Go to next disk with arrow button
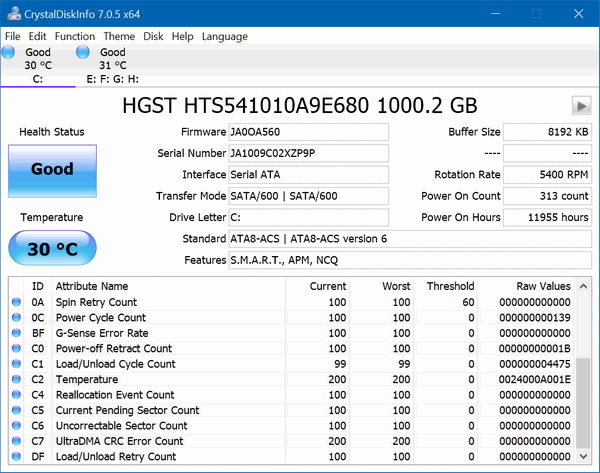The height and width of the screenshot is (473, 600). tap(581, 106)
